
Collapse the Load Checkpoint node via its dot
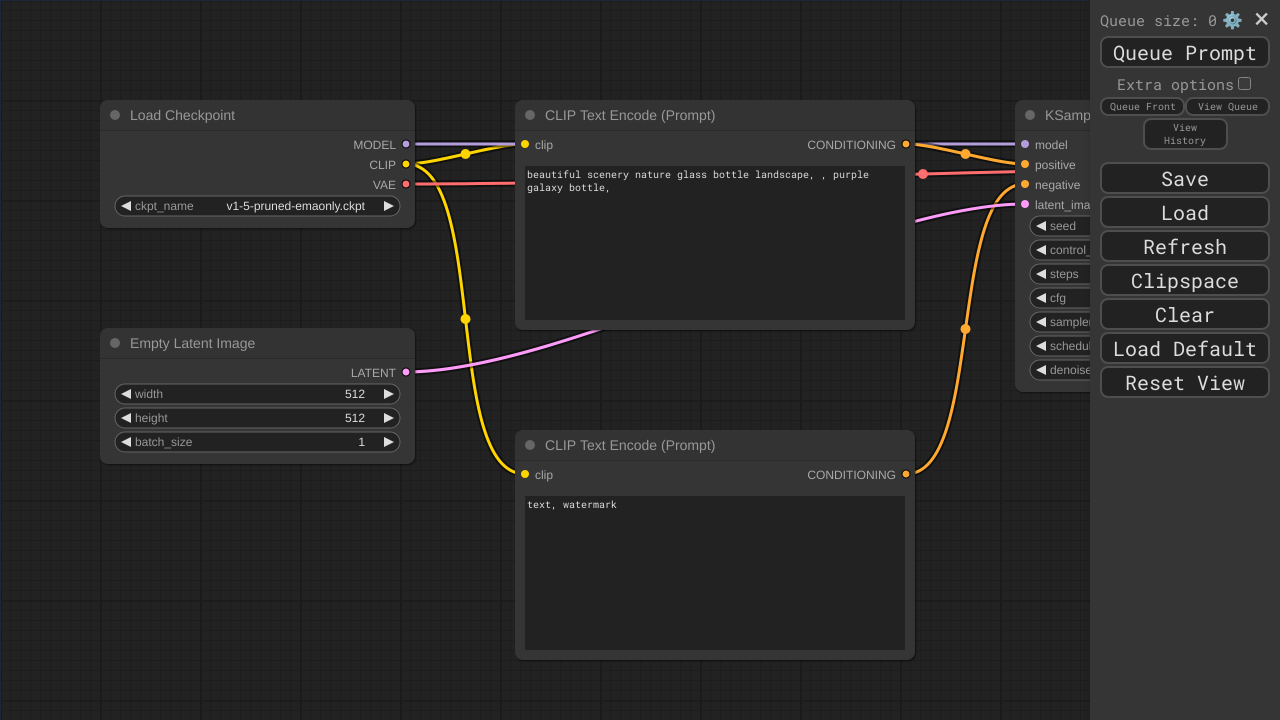pyautogui.click(x=115, y=115)
